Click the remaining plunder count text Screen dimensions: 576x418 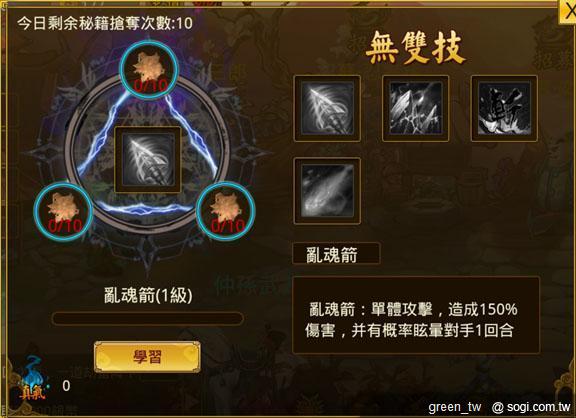[105, 24]
